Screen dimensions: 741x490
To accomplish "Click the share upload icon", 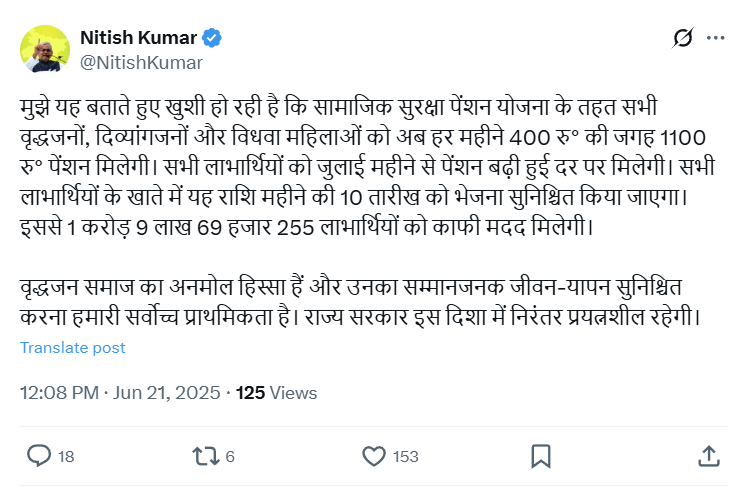I will [708, 456].
